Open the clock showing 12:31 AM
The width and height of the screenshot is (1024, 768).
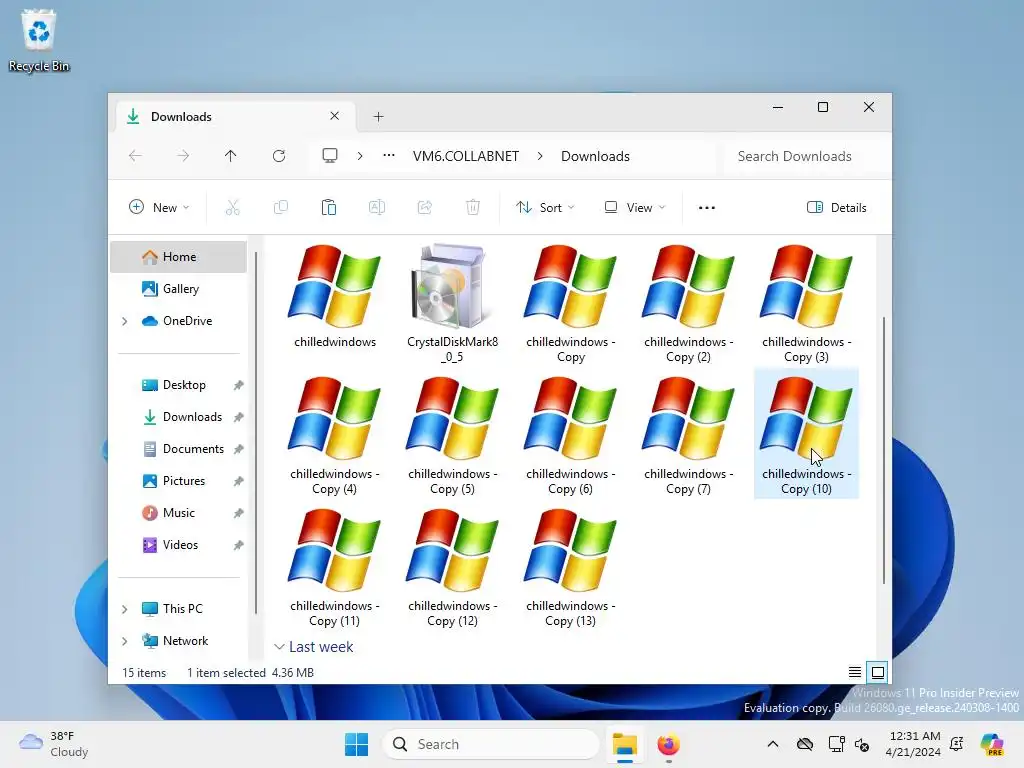(913, 744)
